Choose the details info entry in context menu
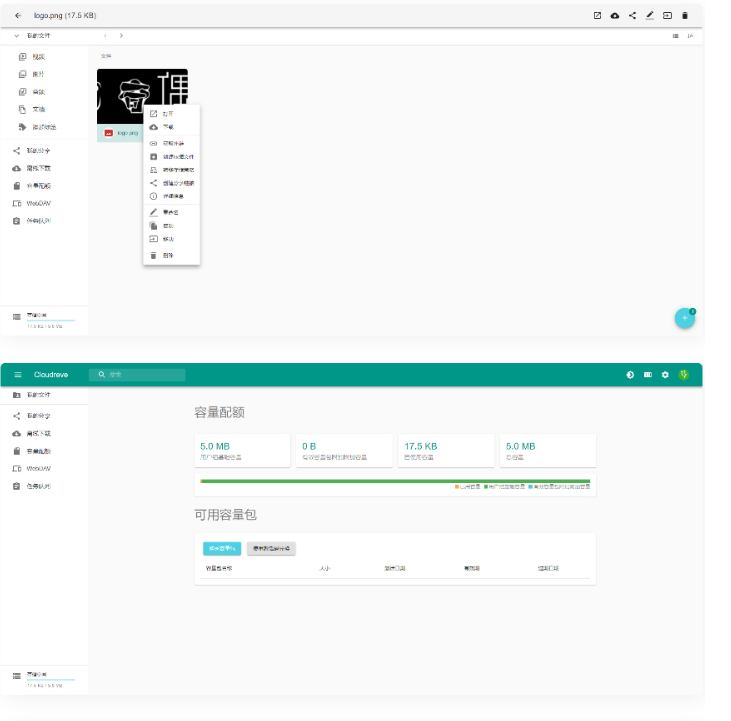Image resolution: width=731 pixels, height=721 pixels. coord(172,196)
